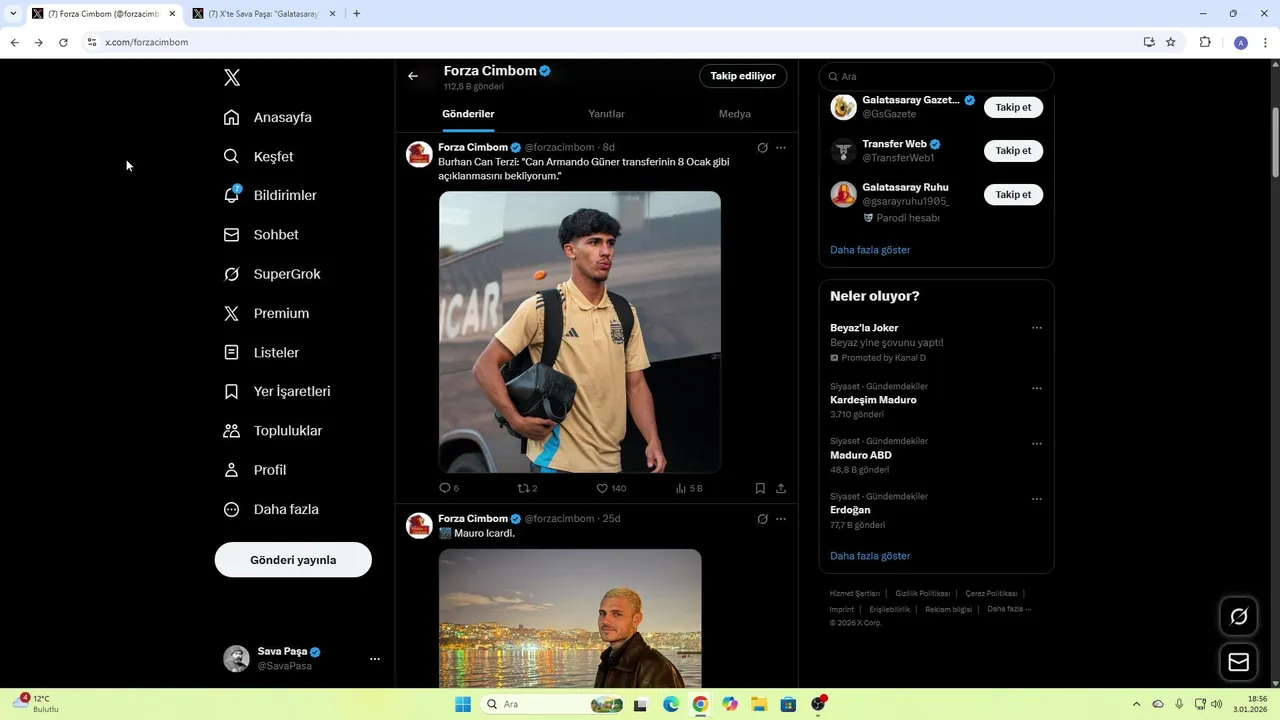Viewport: 1280px width, 720px height.
Task: Open Microsoft Edge from the taskbar
Action: (671, 704)
